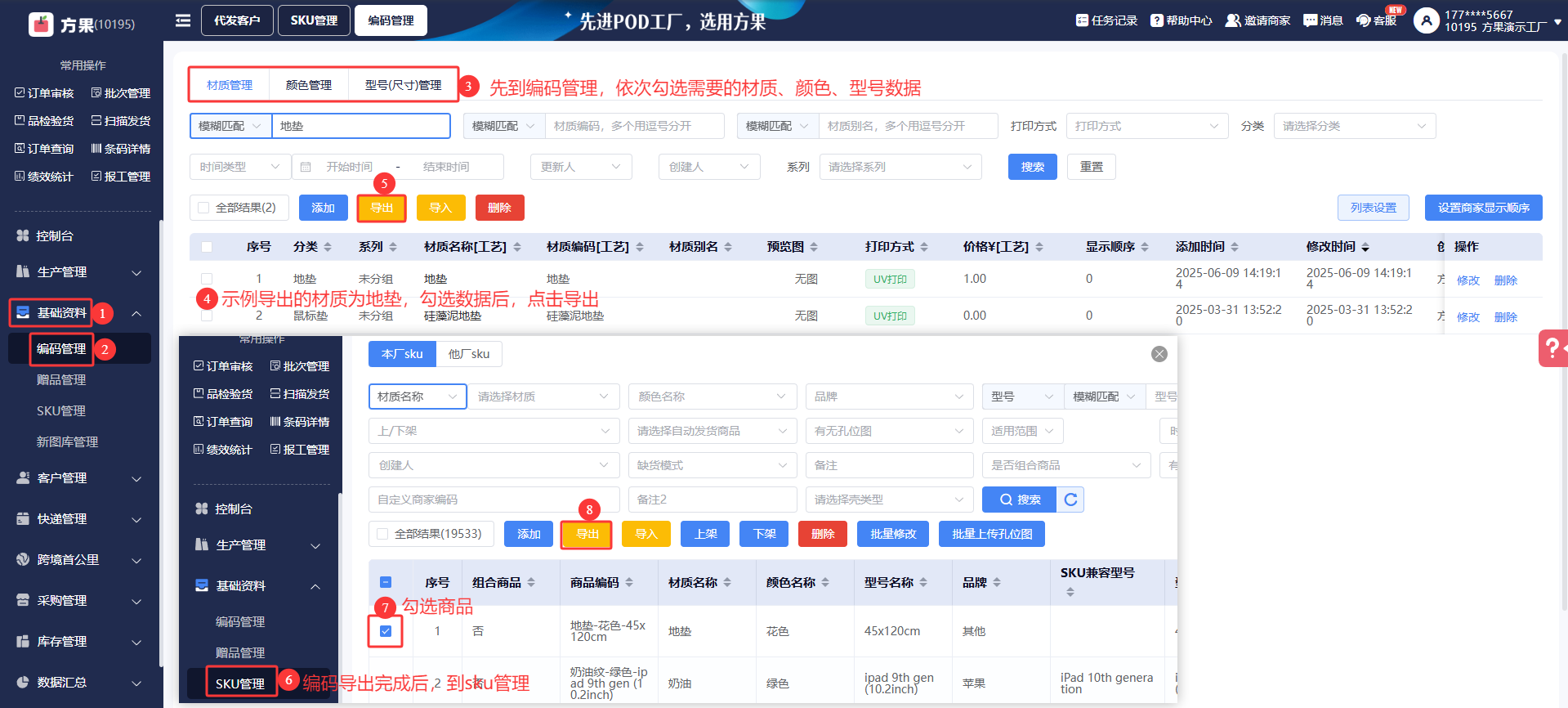Click the 批量上传孔位图 button
Viewport: 1568px width, 708px height.
[992, 534]
